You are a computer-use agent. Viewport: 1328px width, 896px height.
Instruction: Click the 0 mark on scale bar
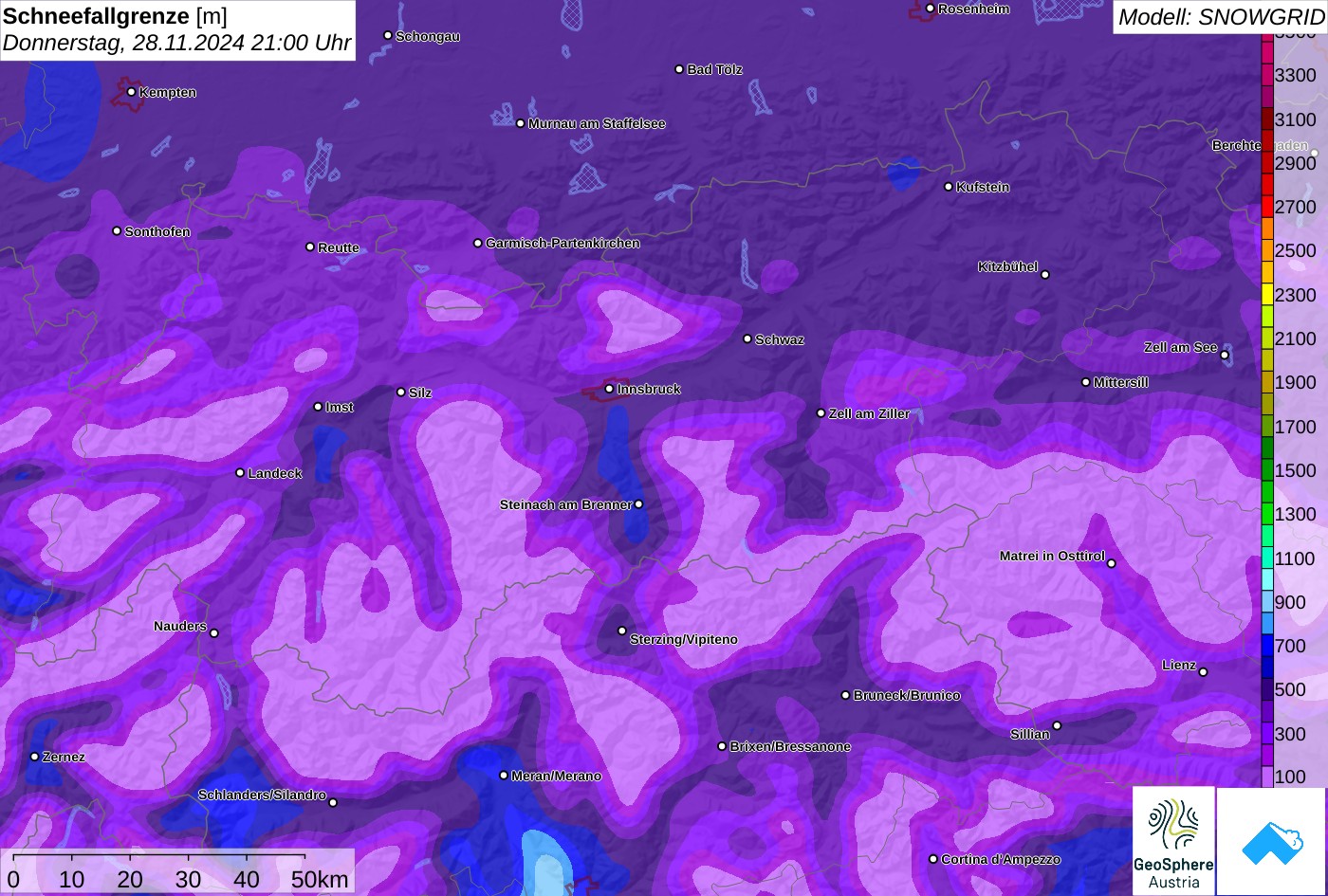[13, 879]
